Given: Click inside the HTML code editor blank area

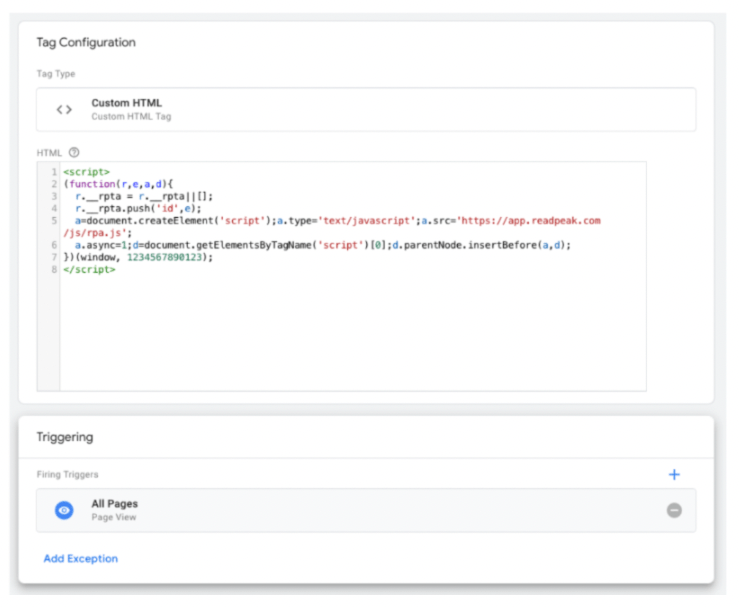Looking at the screenshot, I should (x=353, y=332).
